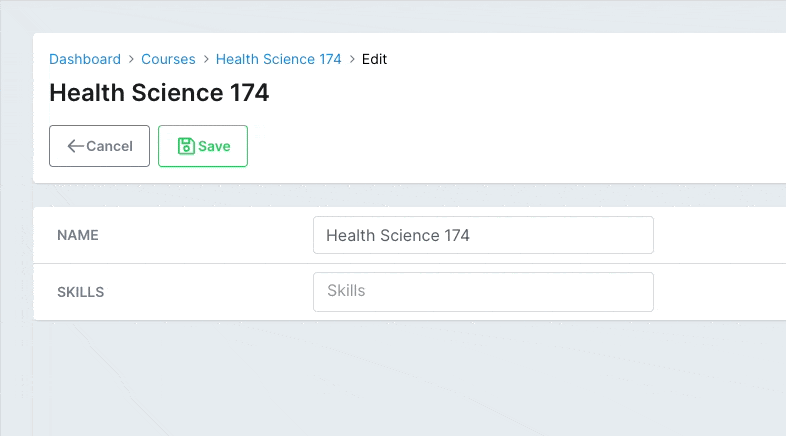Click the NAME field label
The width and height of the screenshot is (786, 436).
pos(78,235)
